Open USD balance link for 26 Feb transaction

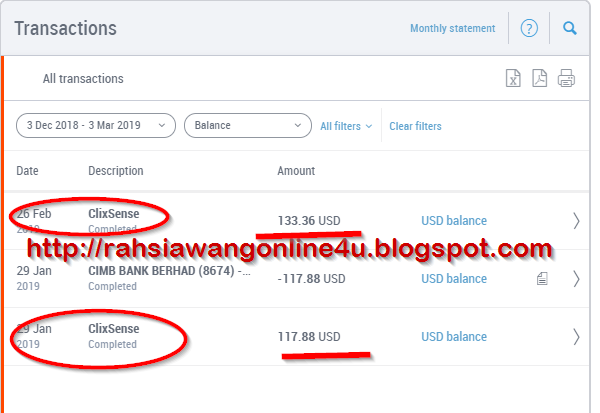(x=454, y=221)
